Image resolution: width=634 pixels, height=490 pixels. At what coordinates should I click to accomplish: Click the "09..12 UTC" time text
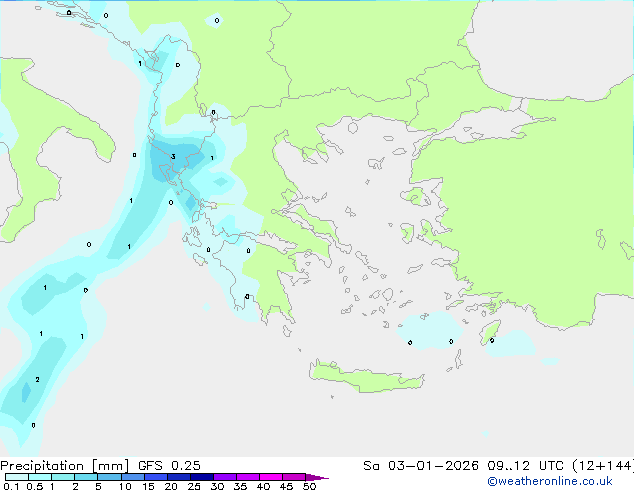[525, 466]
